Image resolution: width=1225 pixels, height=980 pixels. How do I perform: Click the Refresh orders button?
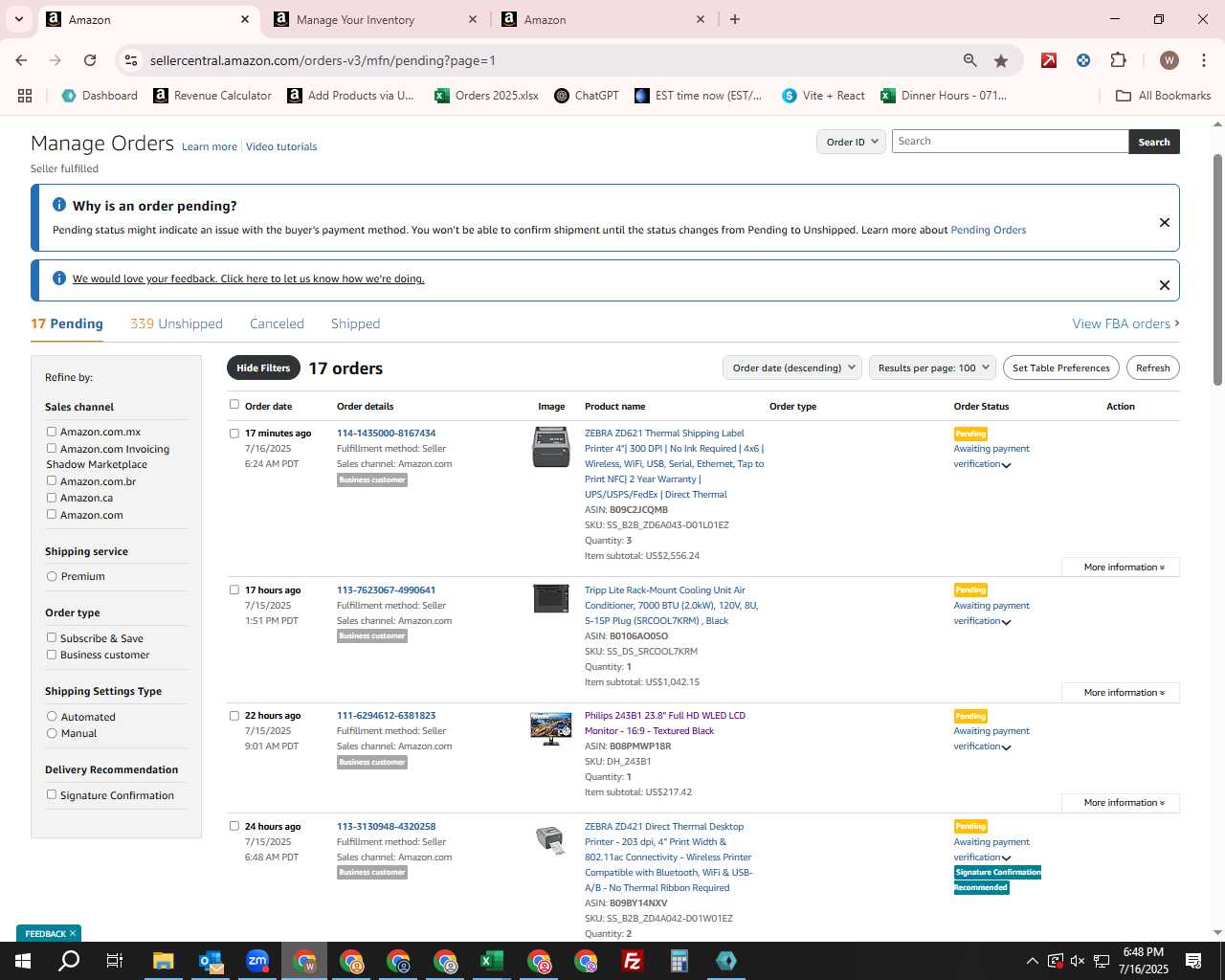point(1152,367)
